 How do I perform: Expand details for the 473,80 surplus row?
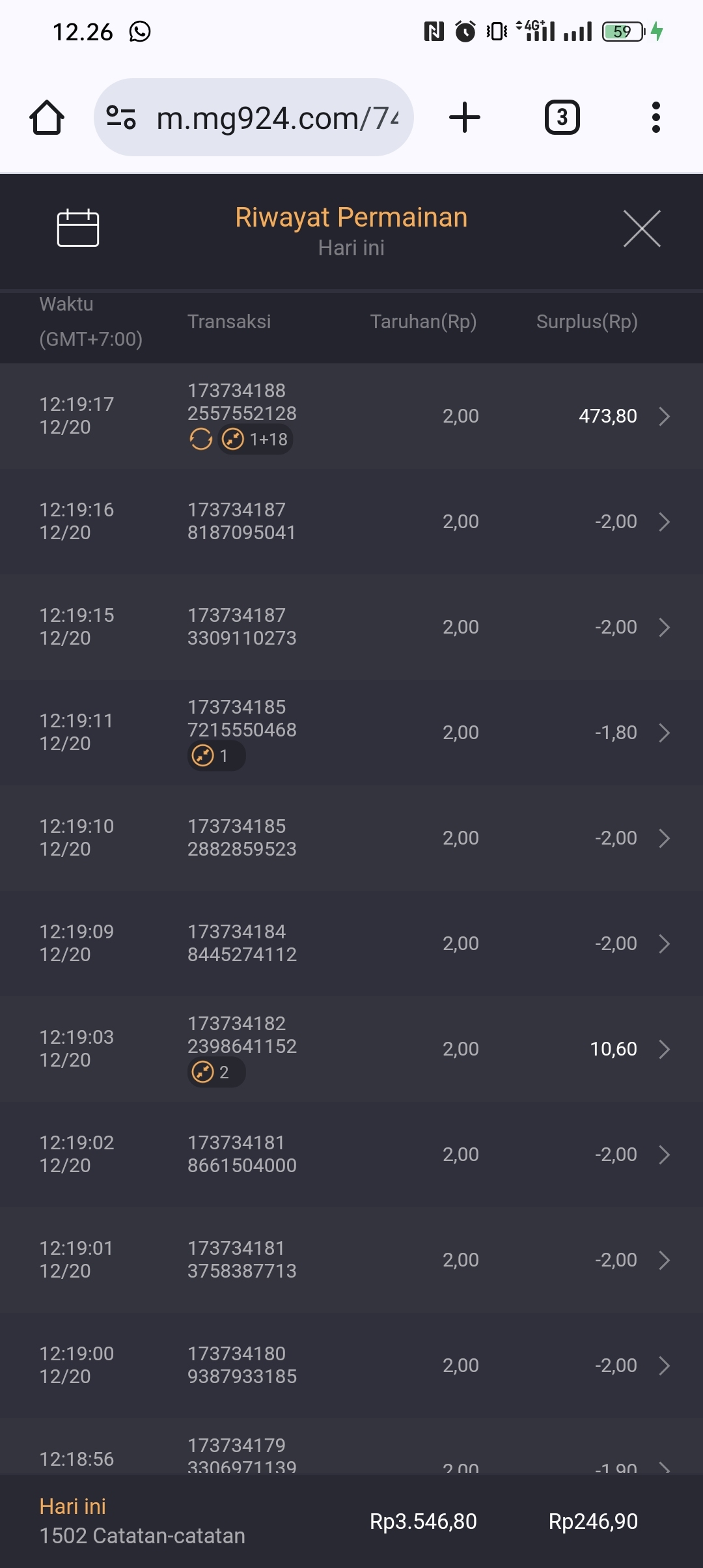pyautogui.click(x=664, y=416)
